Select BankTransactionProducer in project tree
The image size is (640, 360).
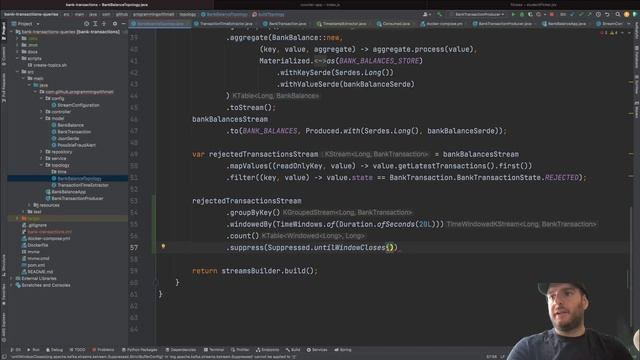[77, 198]
